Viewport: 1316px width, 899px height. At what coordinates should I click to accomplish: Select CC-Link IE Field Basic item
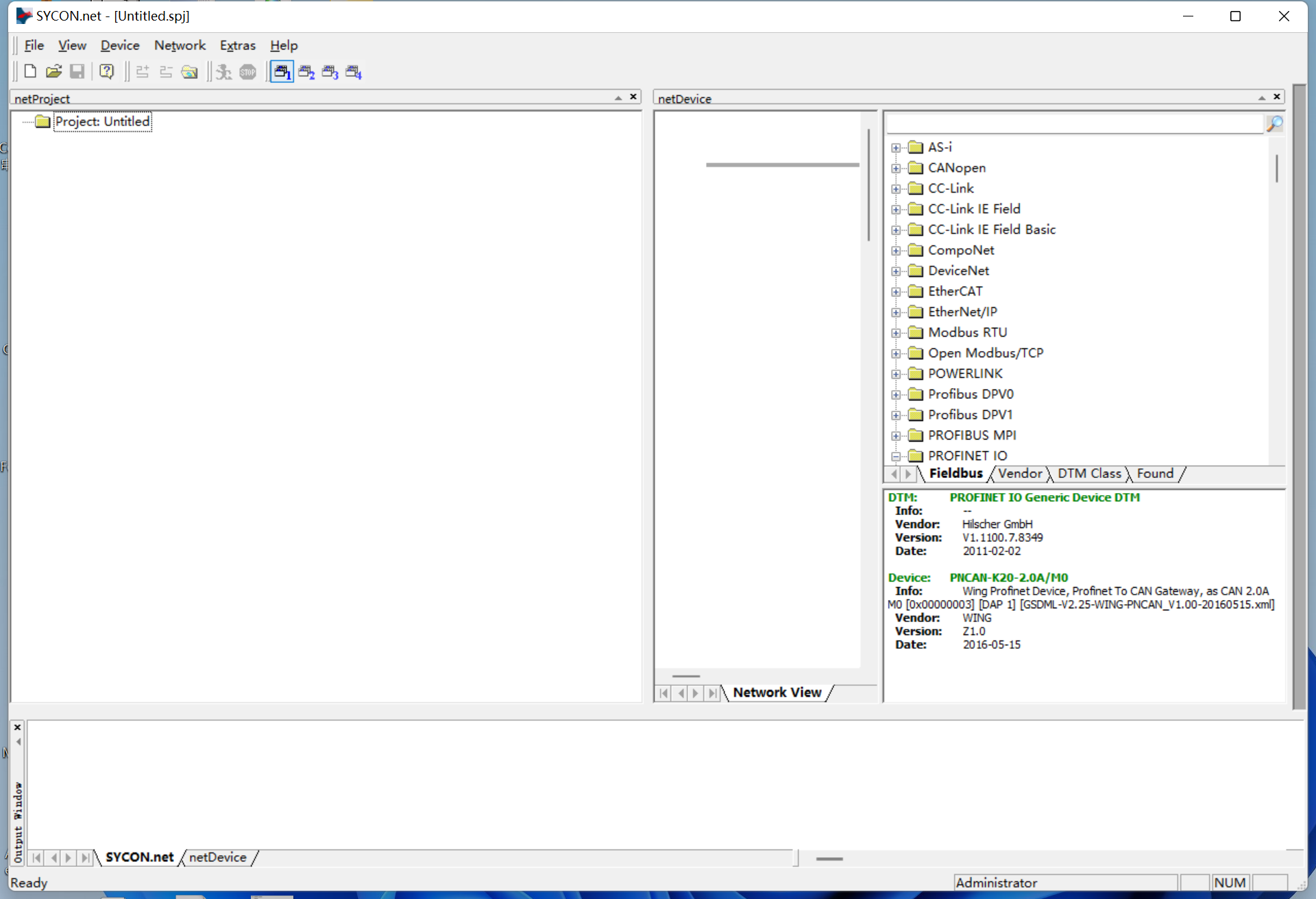pos(992,230)
